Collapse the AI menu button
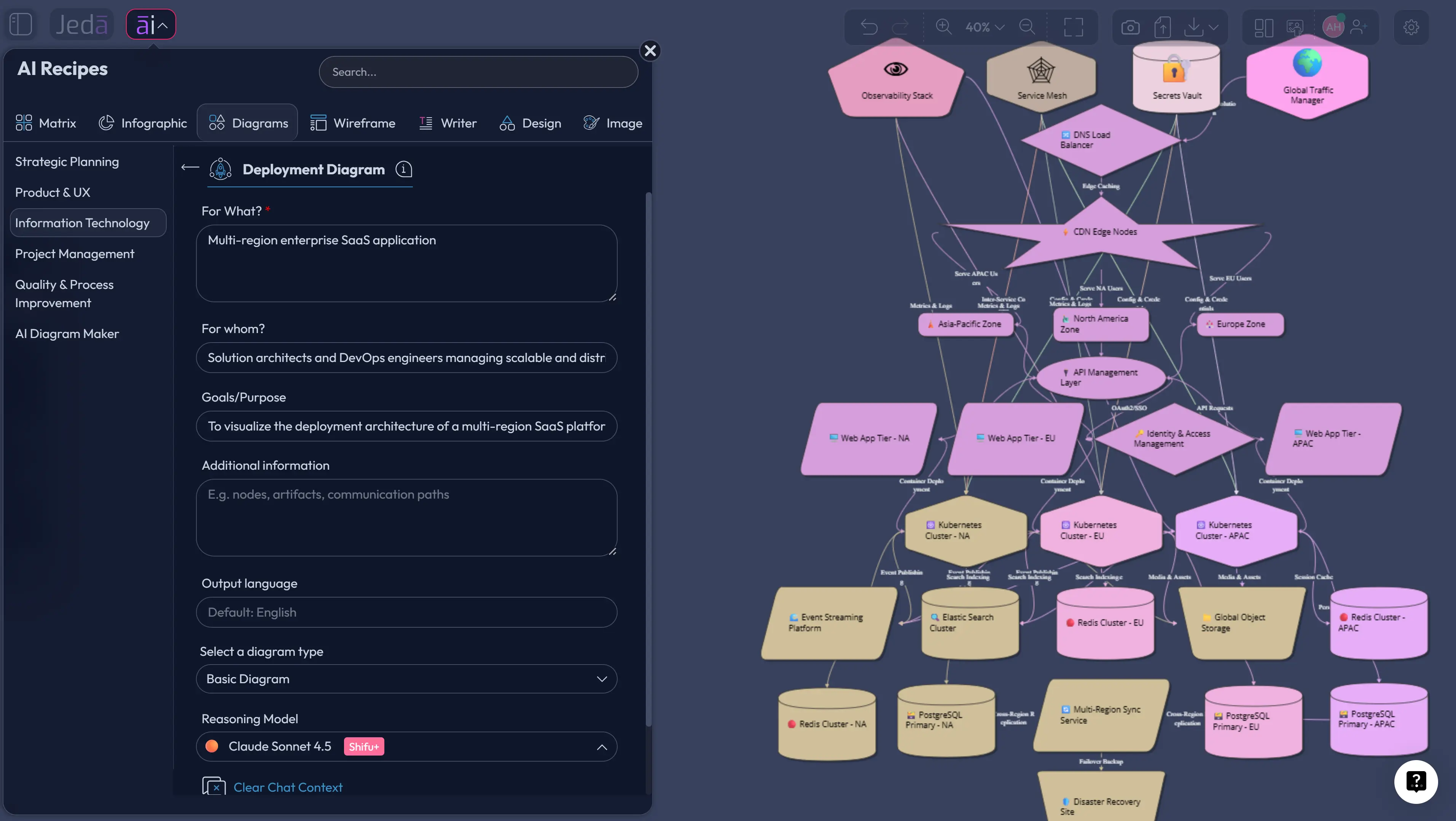 (151, 24)
